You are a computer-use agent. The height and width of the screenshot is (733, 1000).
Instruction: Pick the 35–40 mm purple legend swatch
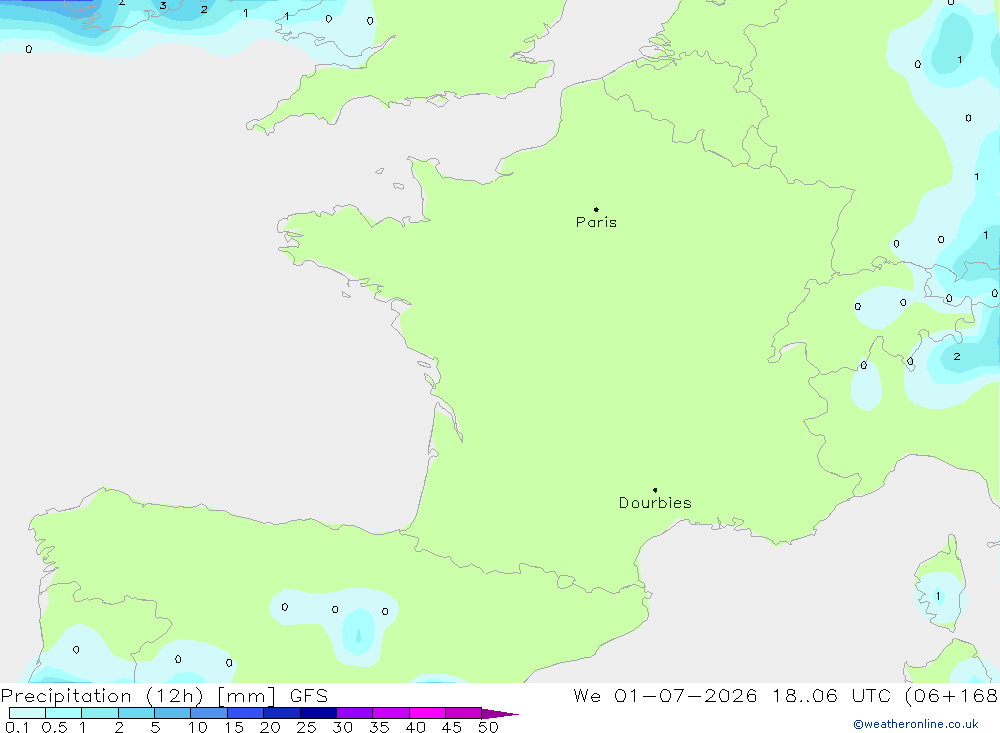coord(391,713)
